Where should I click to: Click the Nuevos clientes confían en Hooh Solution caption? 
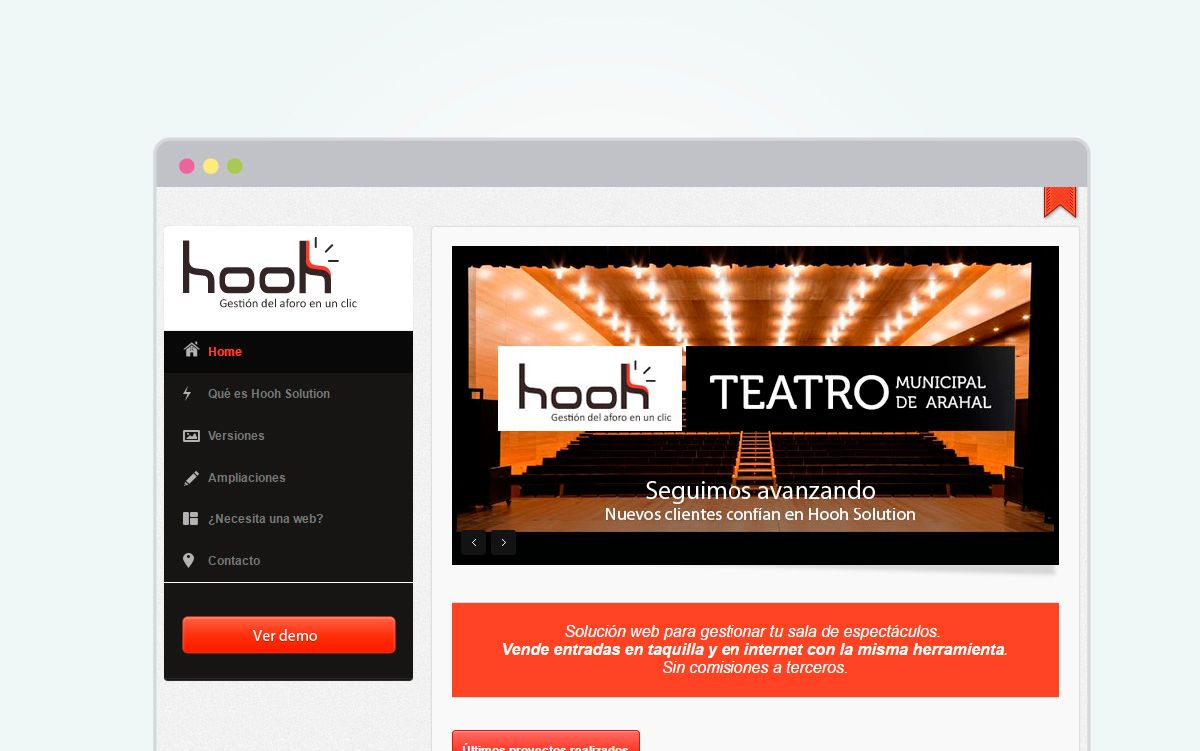760,514
